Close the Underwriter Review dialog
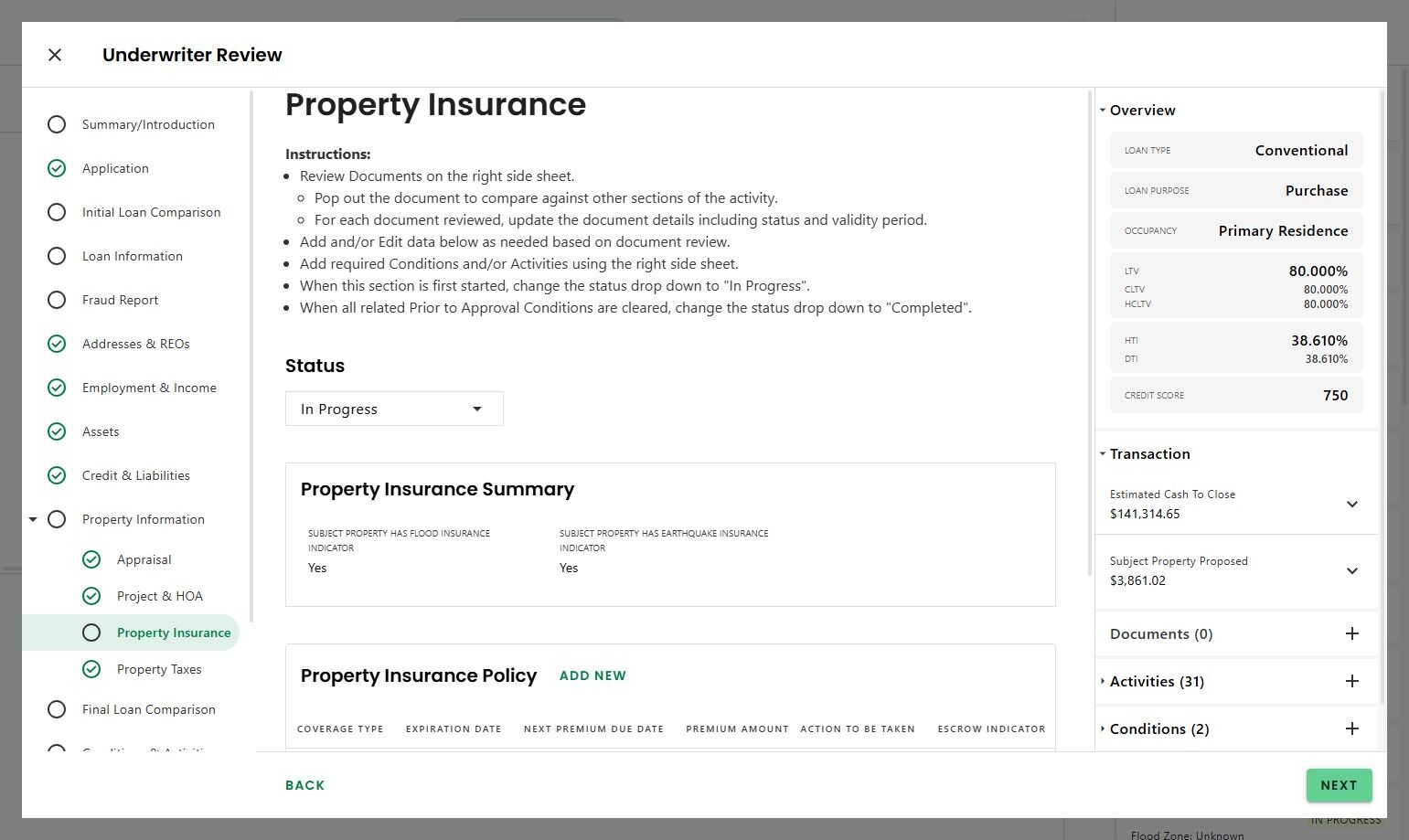 (55, 55)
